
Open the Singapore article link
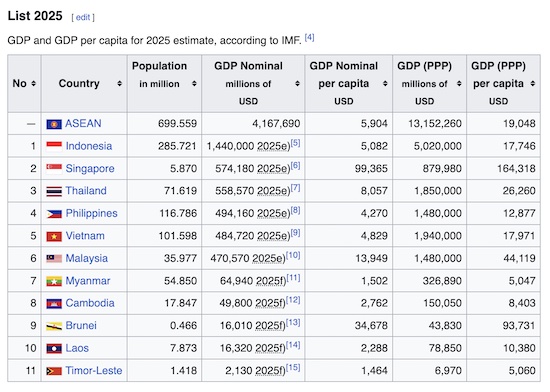tap(90, 169)
